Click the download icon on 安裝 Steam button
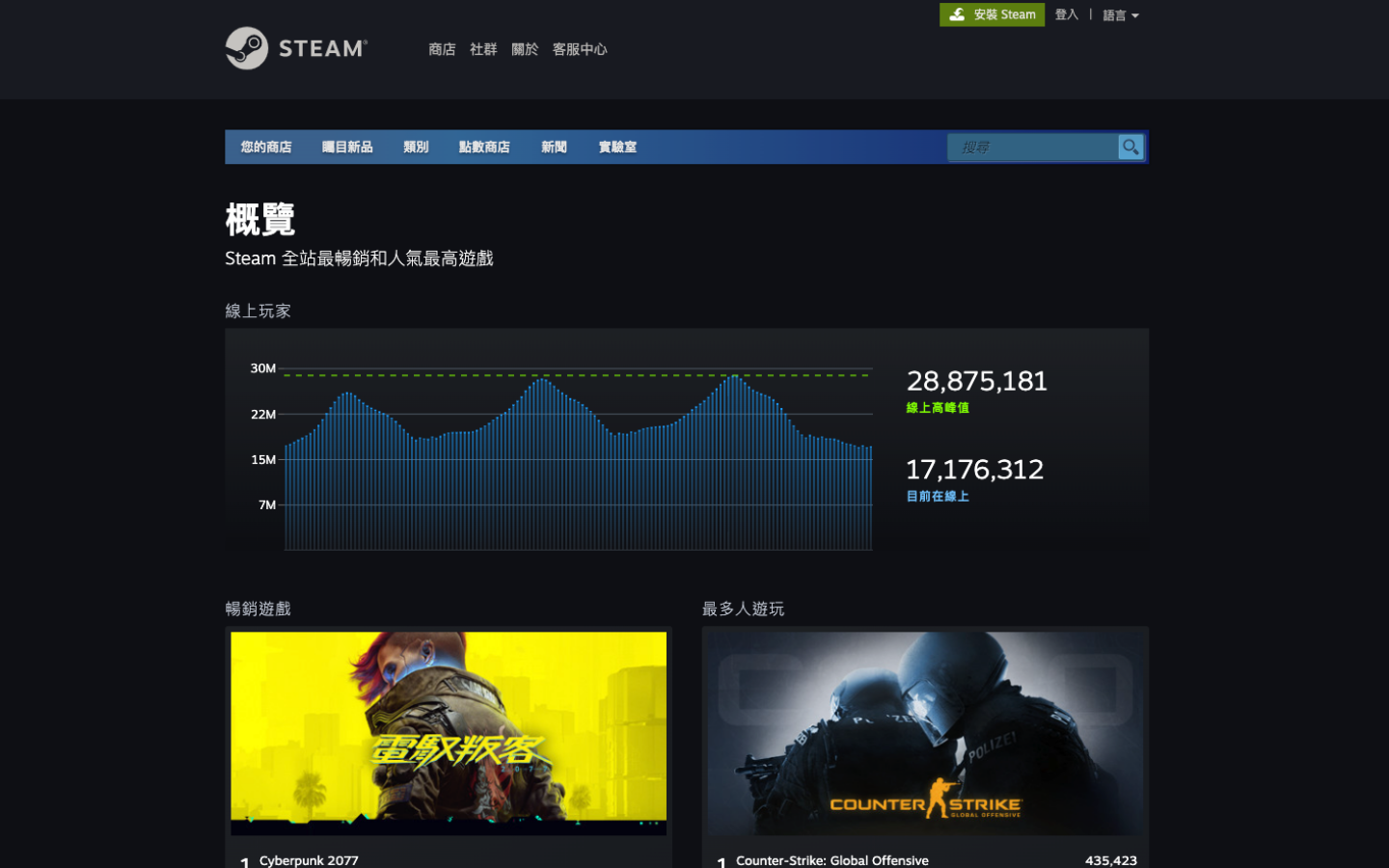This screenshot has height=868, width=1389. pyautogui.click(x=958, y=14)
